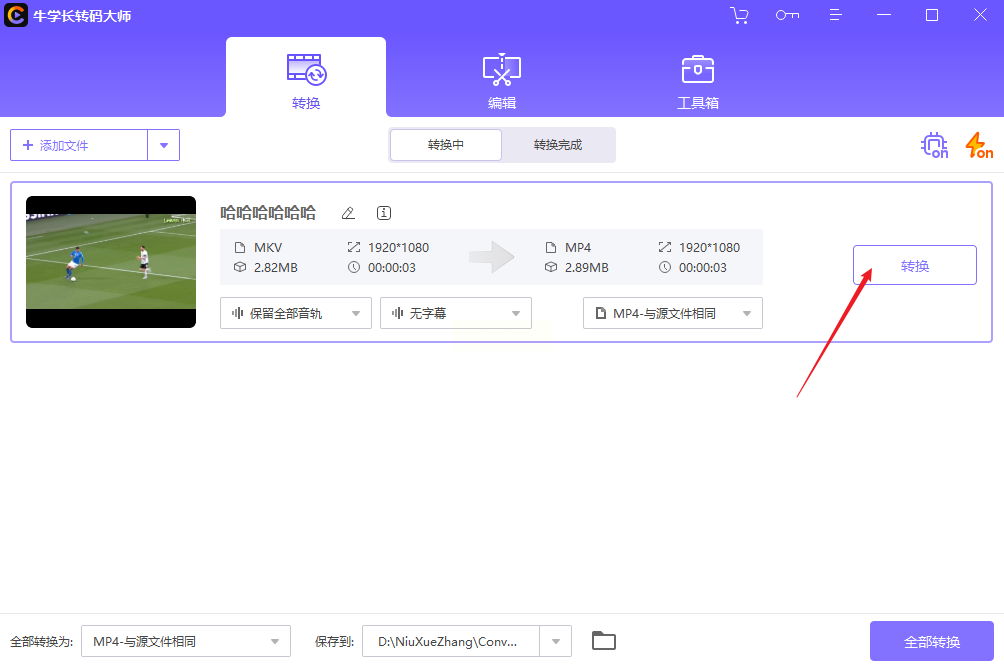Screen dimensions: 1004x664
Task: Click the source size 2.82MB
Action: click(x=276, y=268)
